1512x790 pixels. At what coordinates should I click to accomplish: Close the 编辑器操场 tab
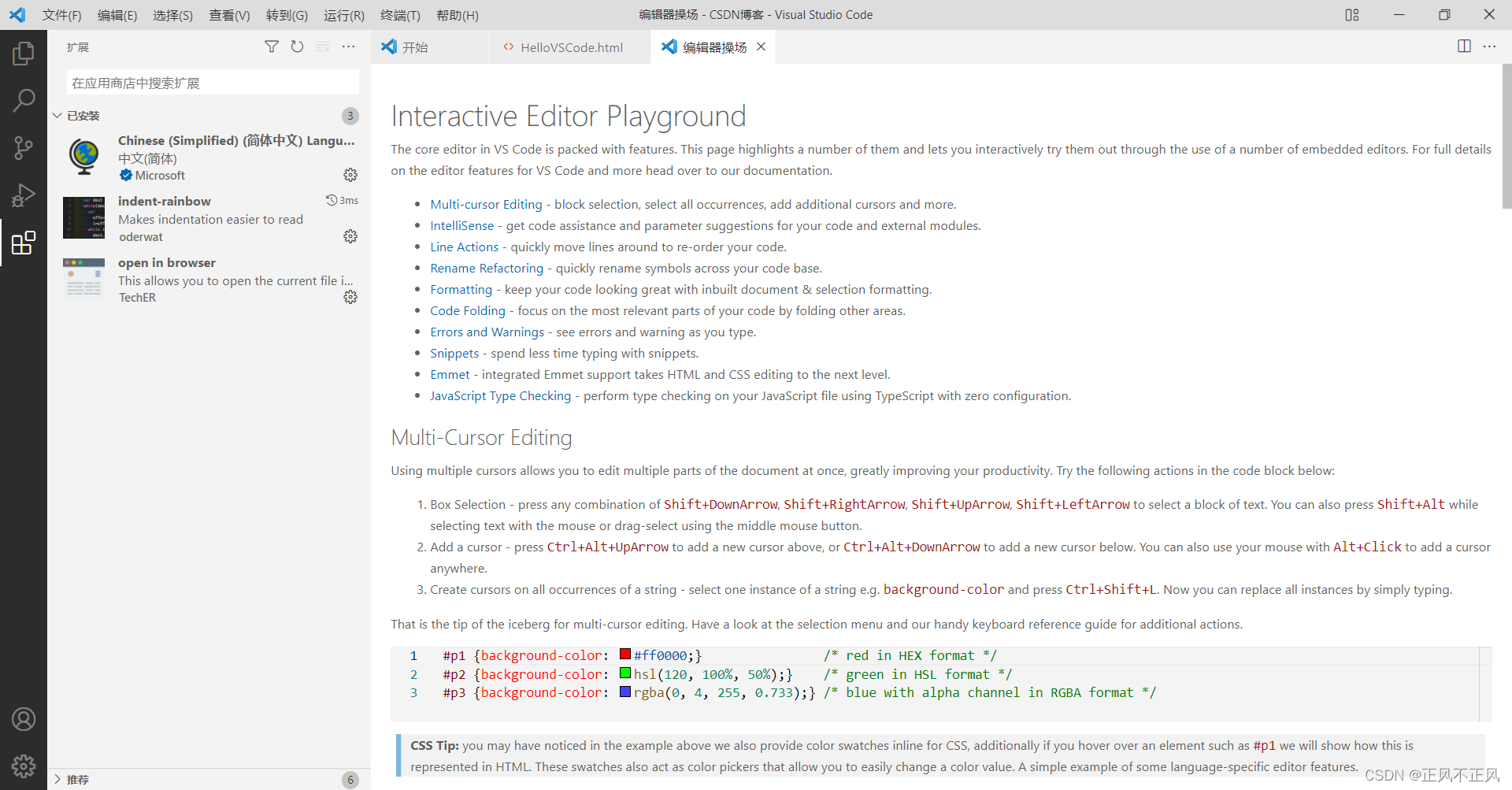pyautogui.click(x=761, y=46)
